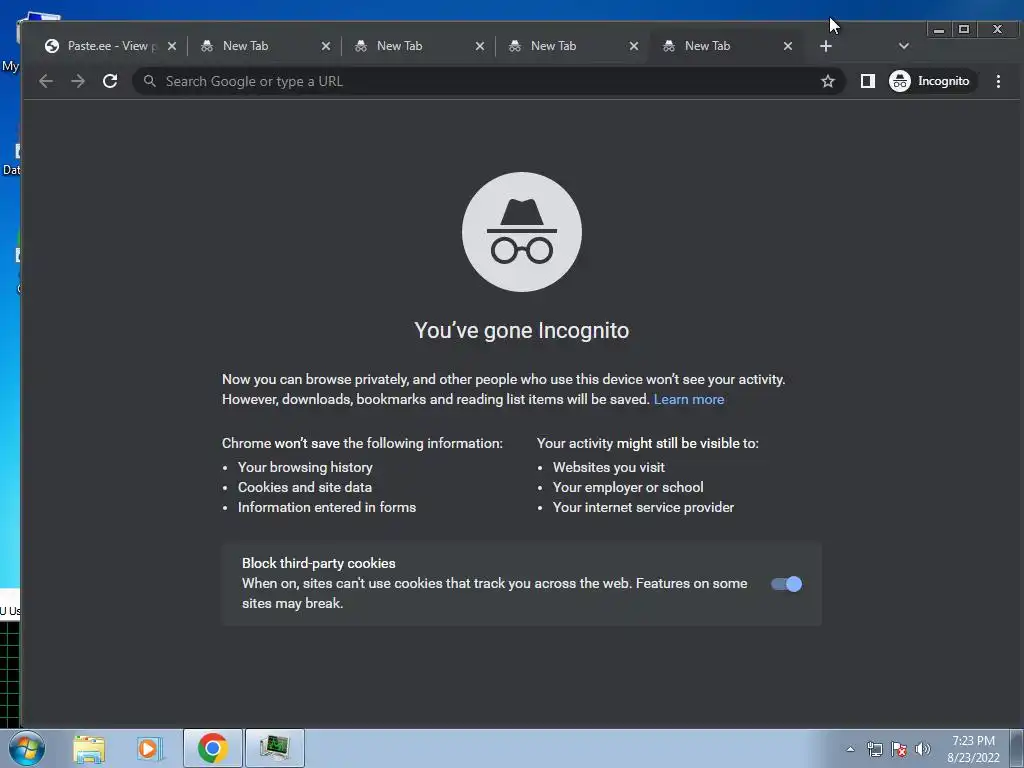Go back using the back arrow
Image resolution: width=1024 pixels, height=768 pixels.
[x=46, y=81]
